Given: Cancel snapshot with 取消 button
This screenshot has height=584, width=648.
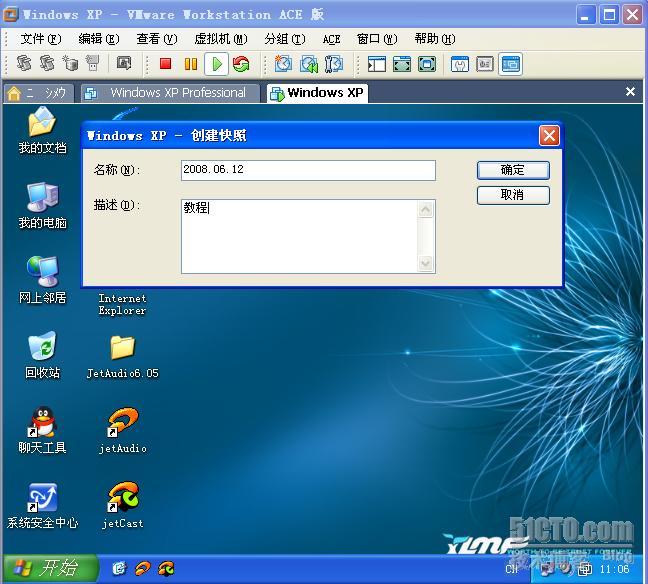Looking at the screenshot, I should 513,195.
